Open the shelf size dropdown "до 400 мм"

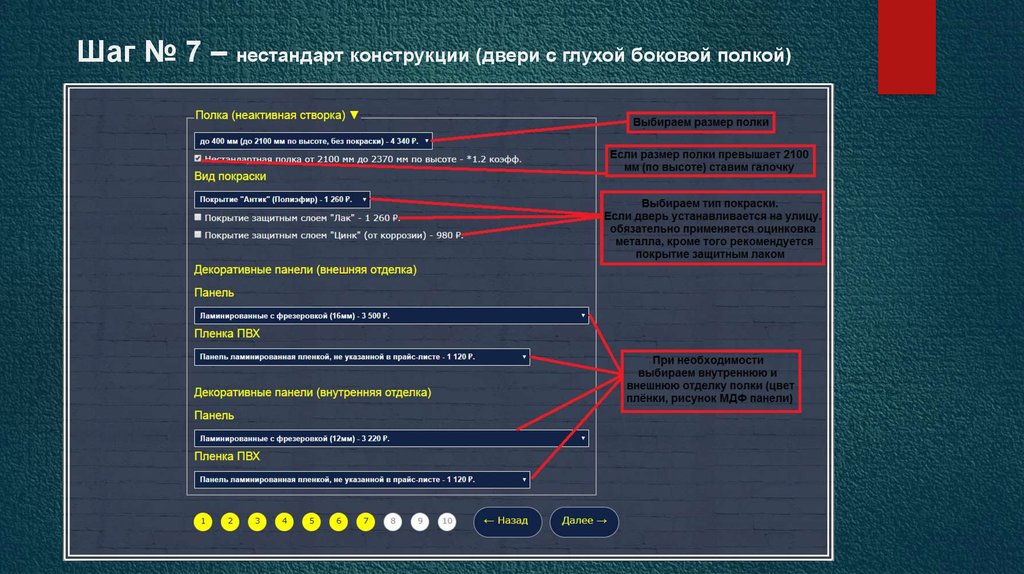point(313,141)
